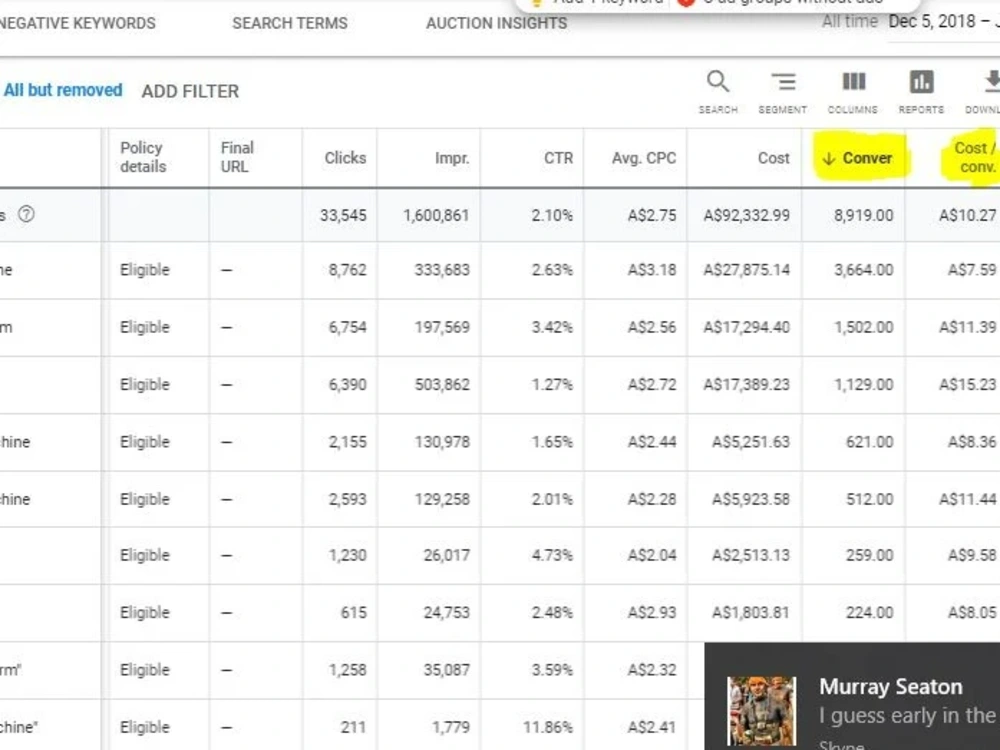Screen dimensions: 1000x750
Task: Sort by the CTR column header
Action: coord(558,158)
